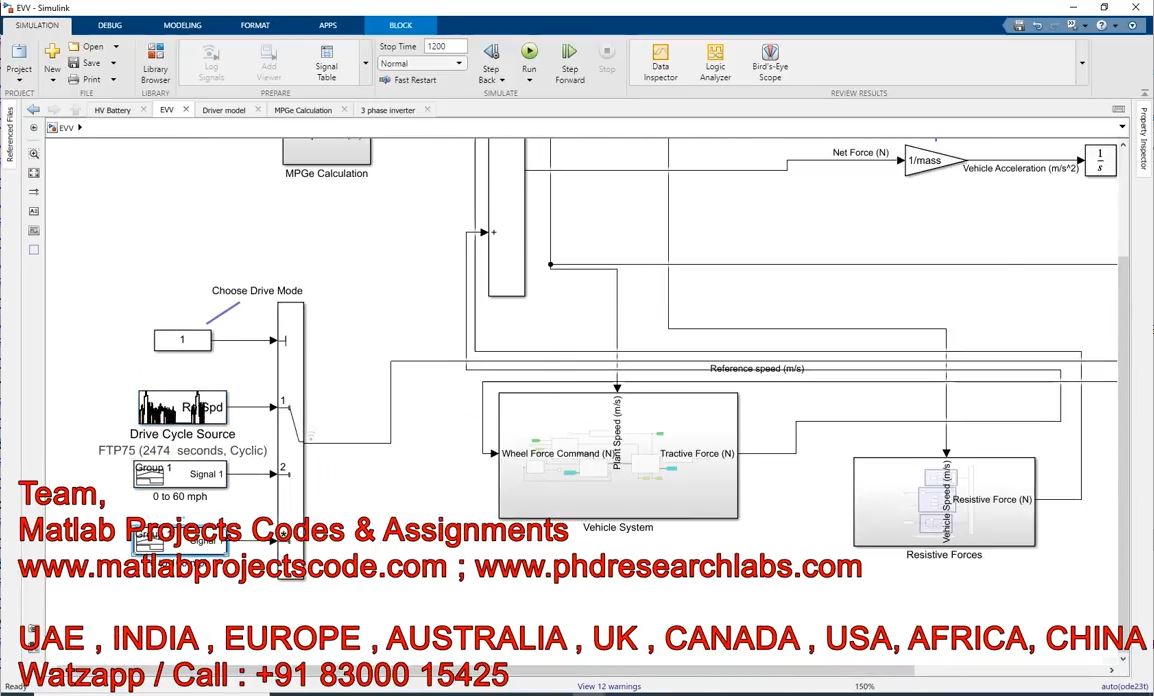Launch the Logic Analyzer

[715, 62]
